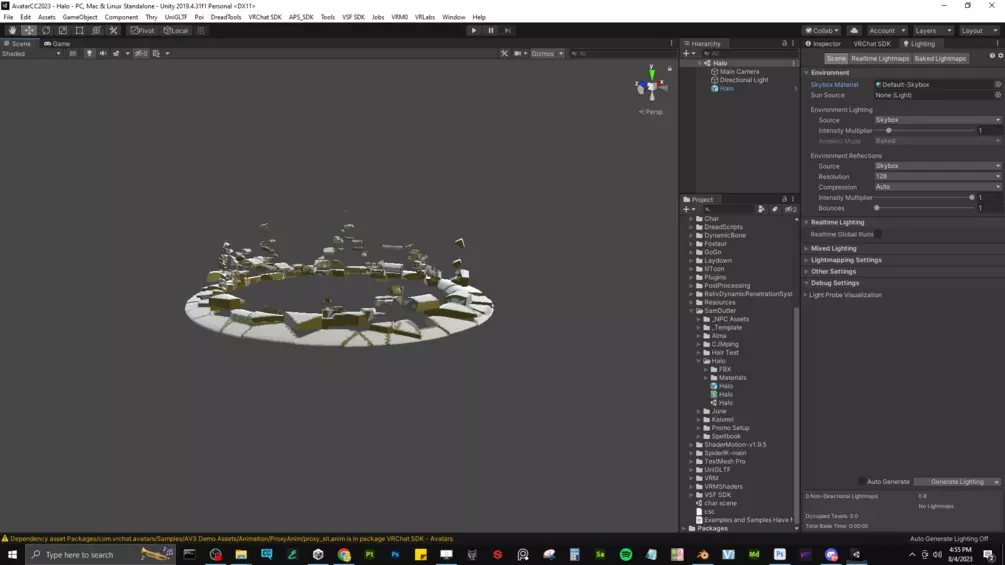Open Layers dropdown

(x=933, y=30)
